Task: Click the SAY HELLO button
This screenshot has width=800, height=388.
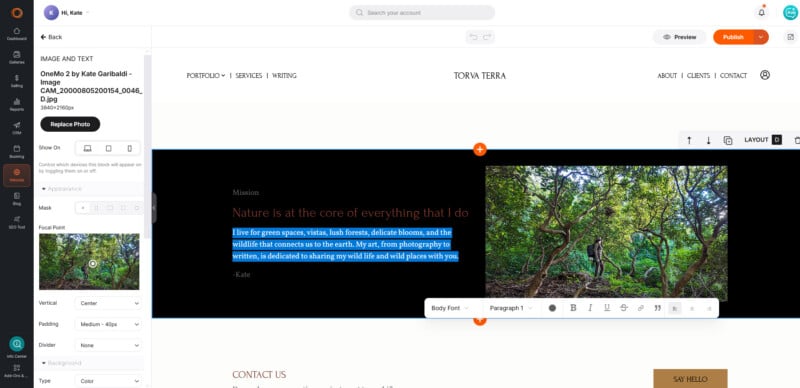Action: [690, 379]
